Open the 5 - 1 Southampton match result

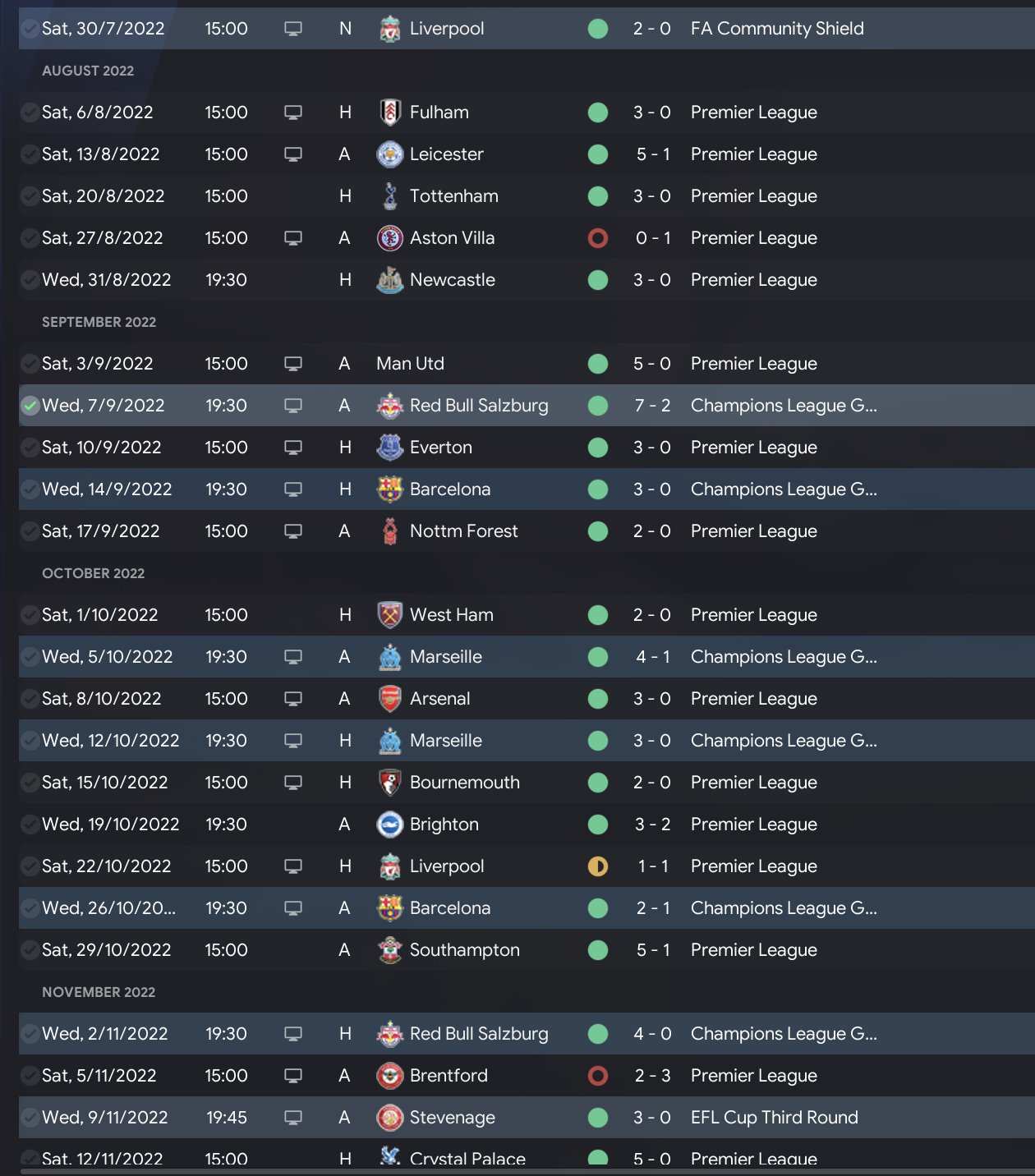tap(652, 950)
